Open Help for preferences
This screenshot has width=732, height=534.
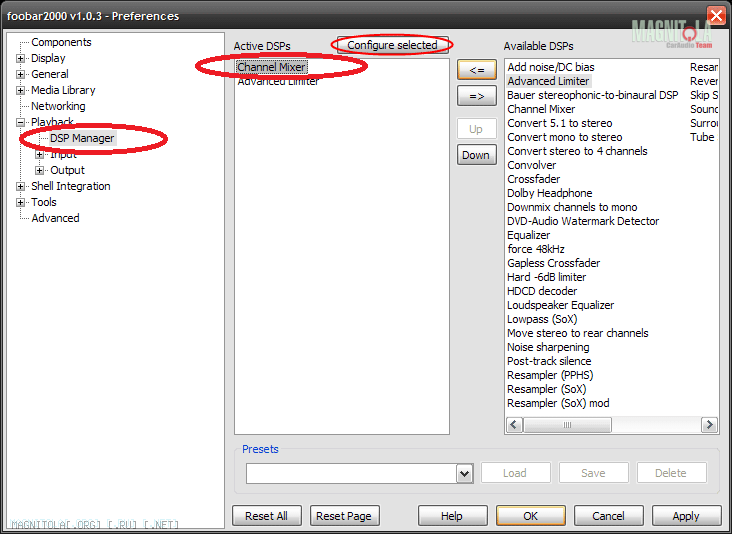click(452, 516)
